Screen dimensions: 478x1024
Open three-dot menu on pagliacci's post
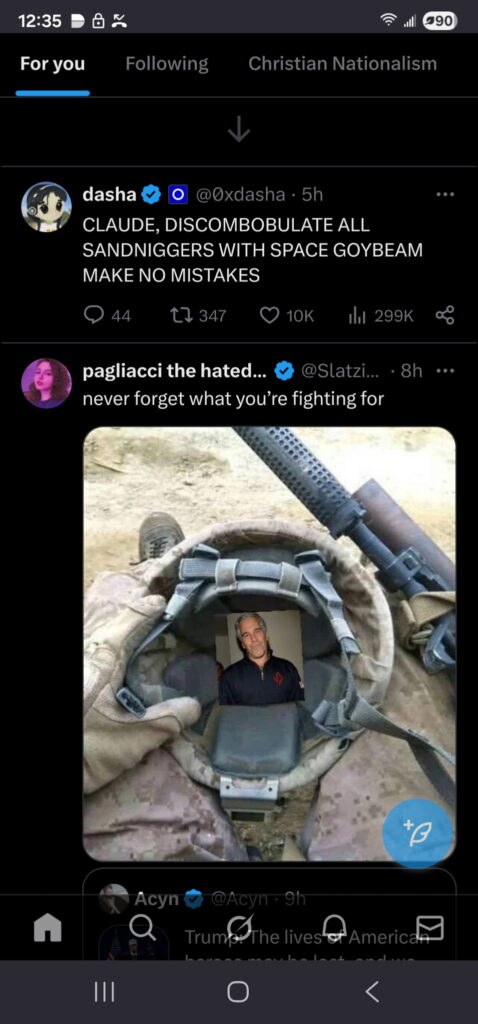tap(445, 371)
